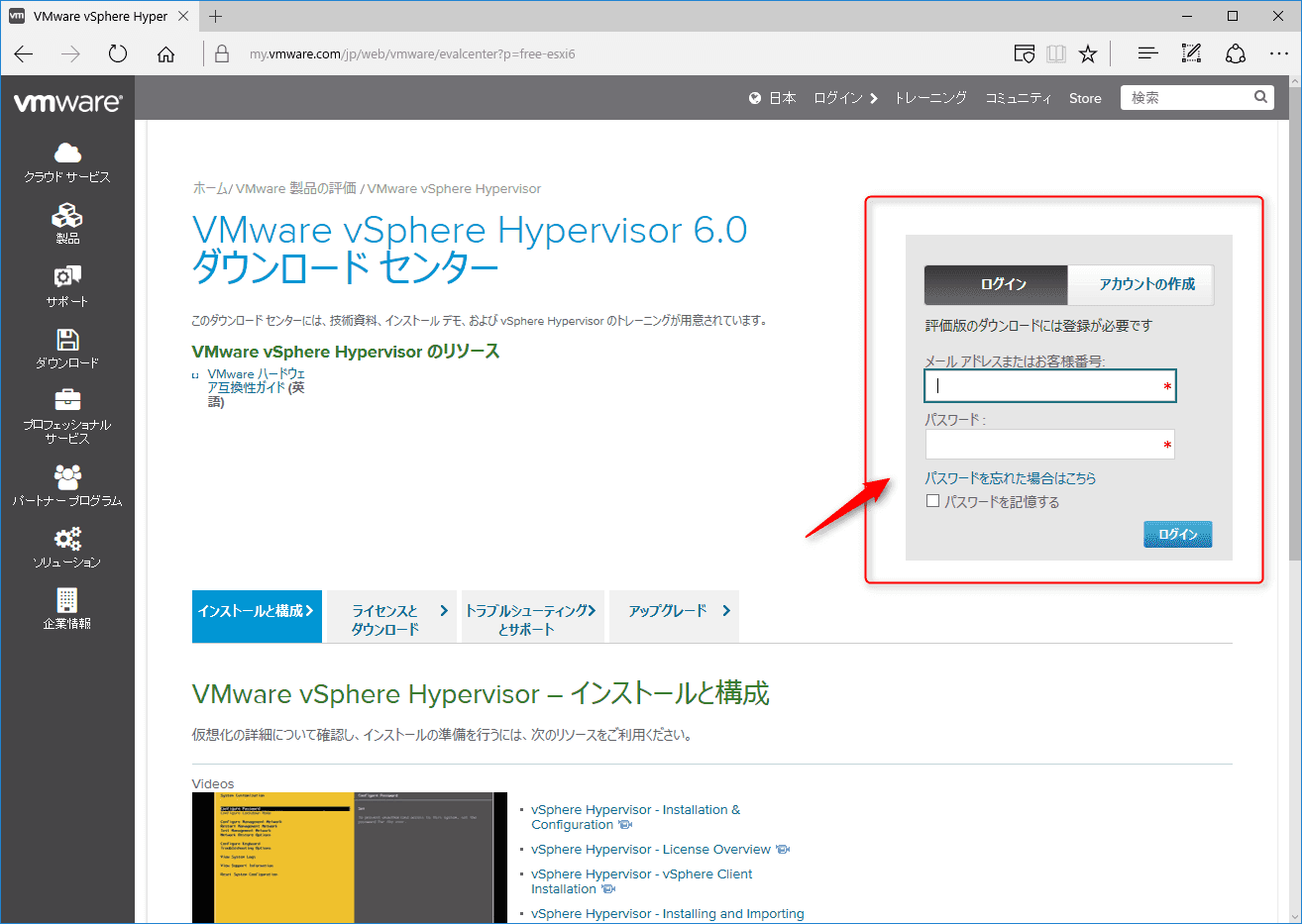Click the blue ログイン button
Screen dimensions: 1302x924
click(1177, 533)
